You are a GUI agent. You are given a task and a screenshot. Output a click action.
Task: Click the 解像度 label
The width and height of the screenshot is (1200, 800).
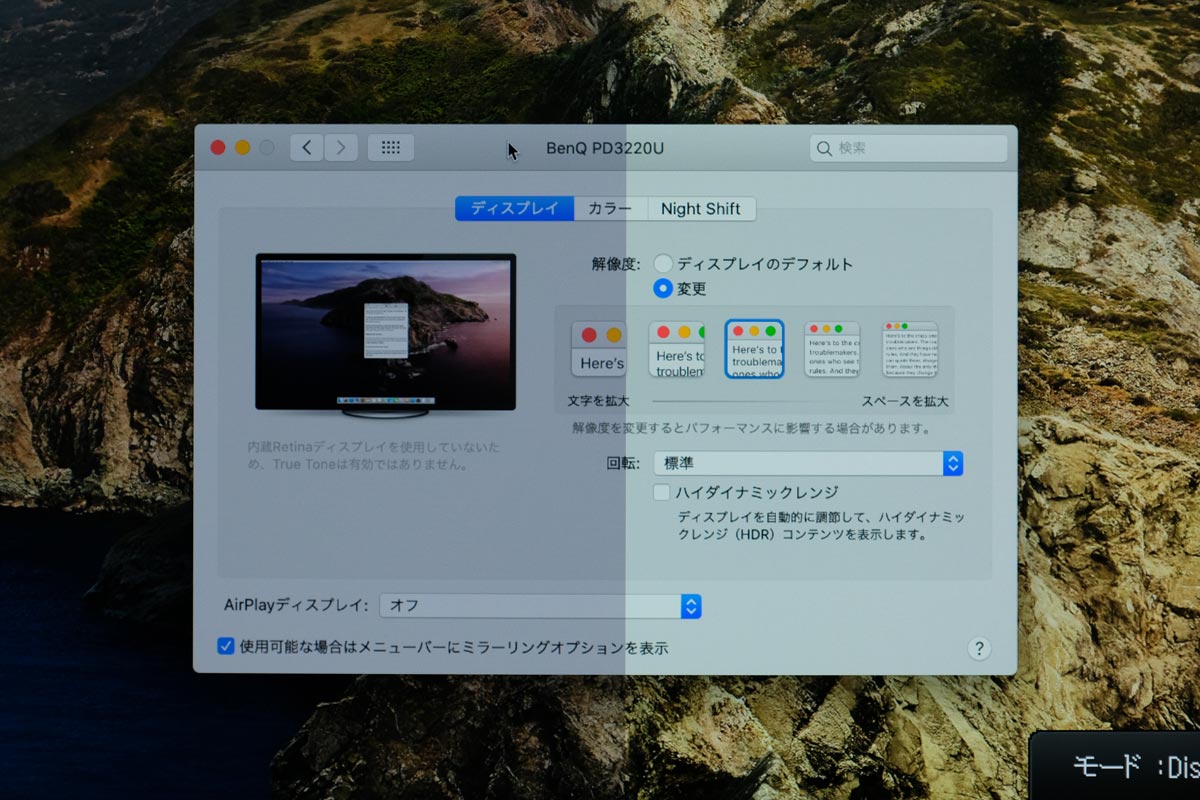(x=616, y=264)
